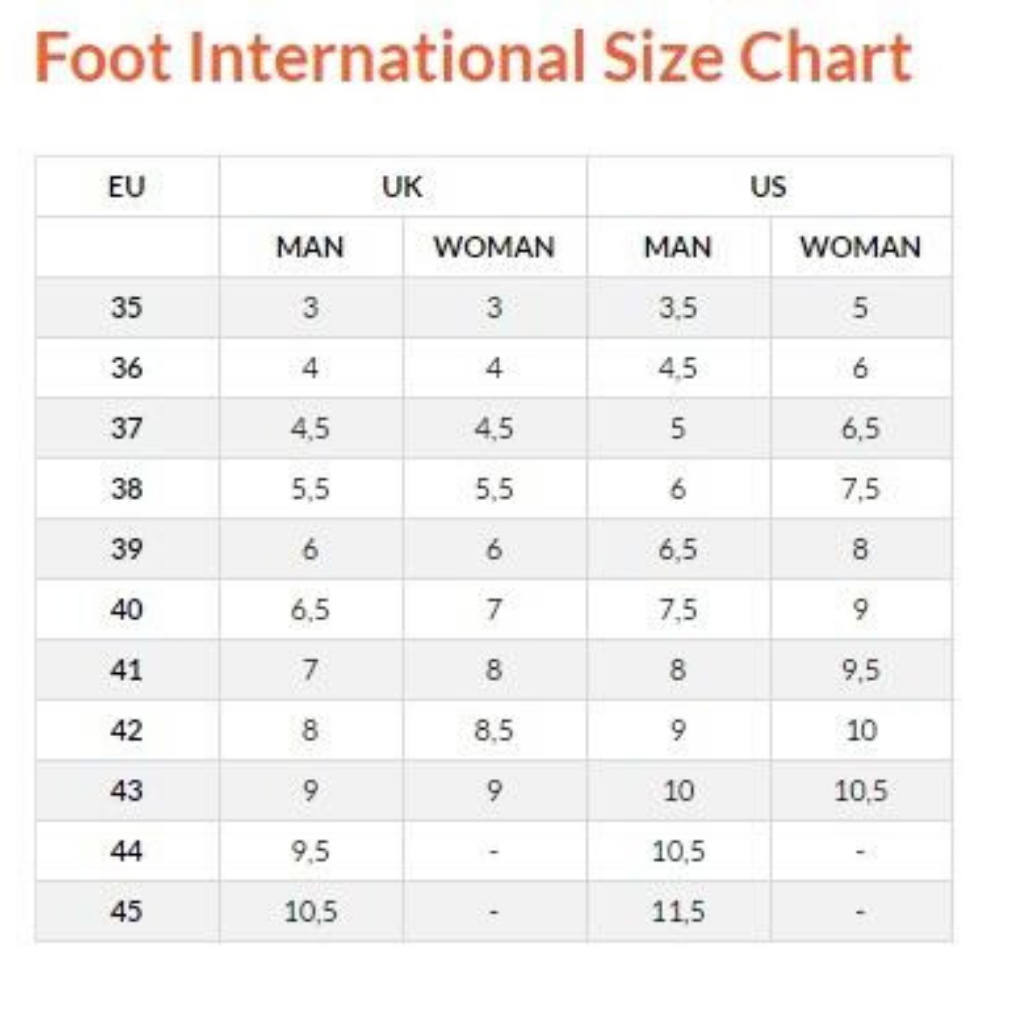Click the MAN subheader under UK
Image resolution: width=1024 pixels, height=1024 pixels.
pos(310,247)
